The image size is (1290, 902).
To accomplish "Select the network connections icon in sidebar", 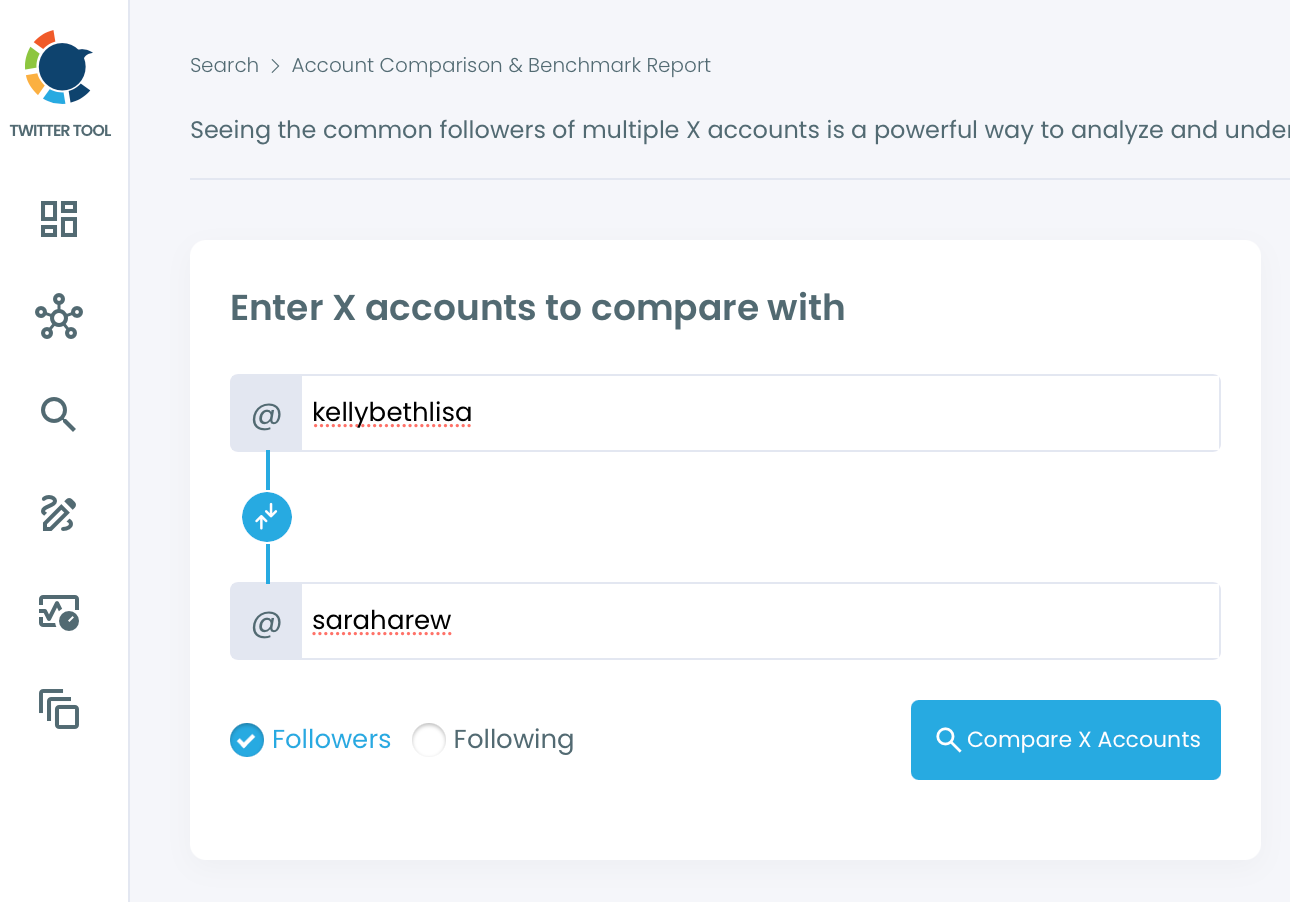I will click(58, 317).
